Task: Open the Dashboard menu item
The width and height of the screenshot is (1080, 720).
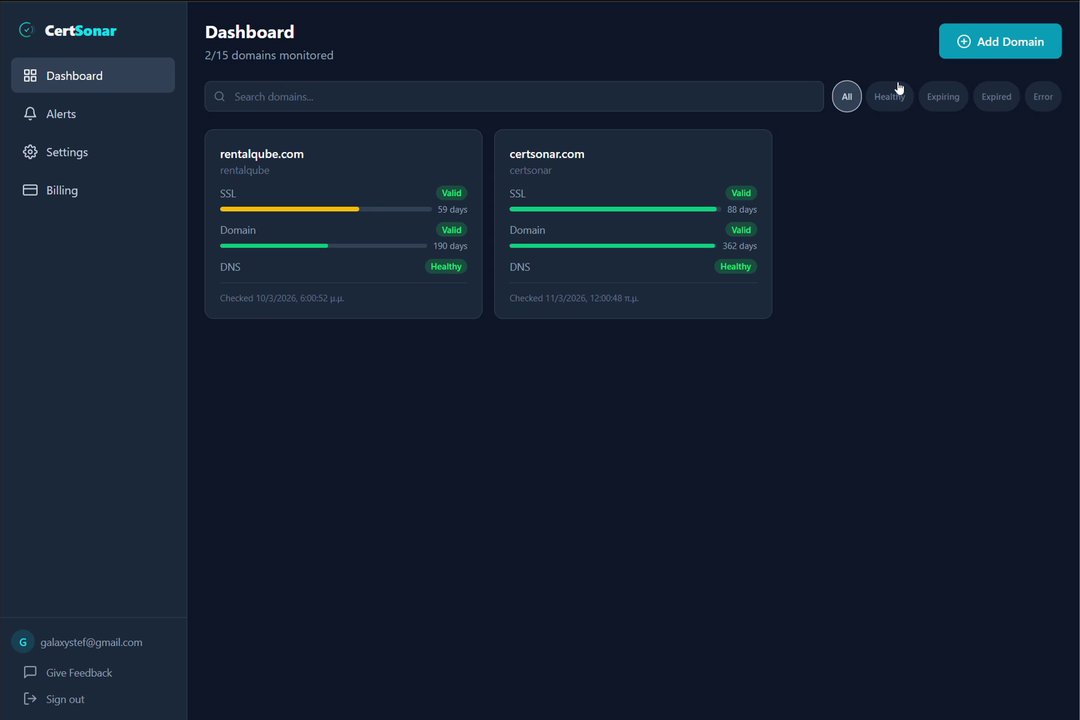Action: 93,75
